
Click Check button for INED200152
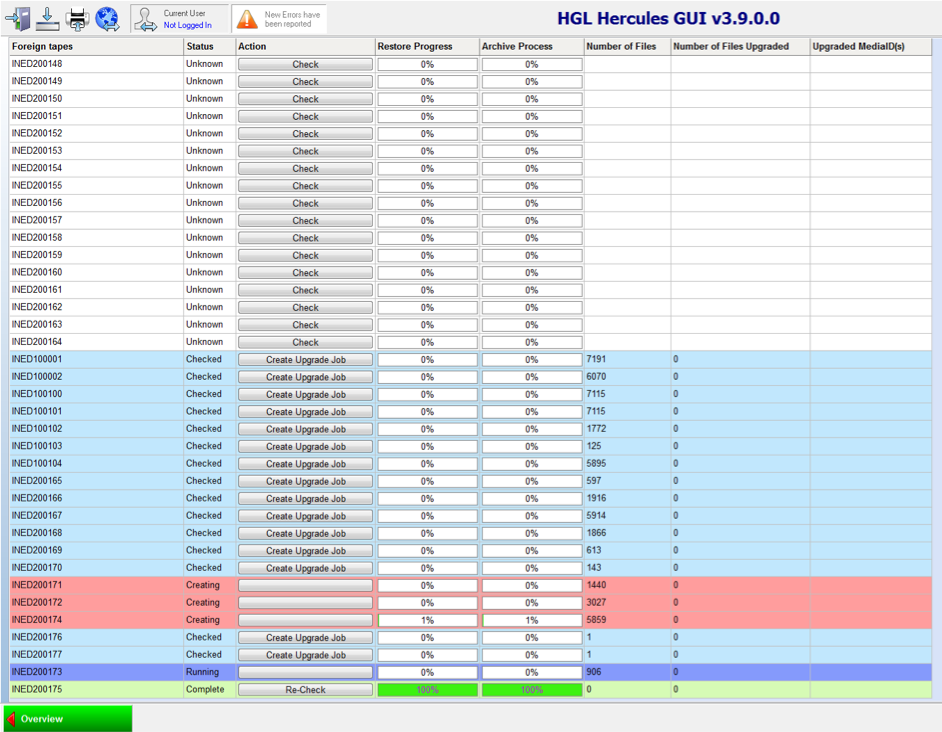tap(305, 133)
